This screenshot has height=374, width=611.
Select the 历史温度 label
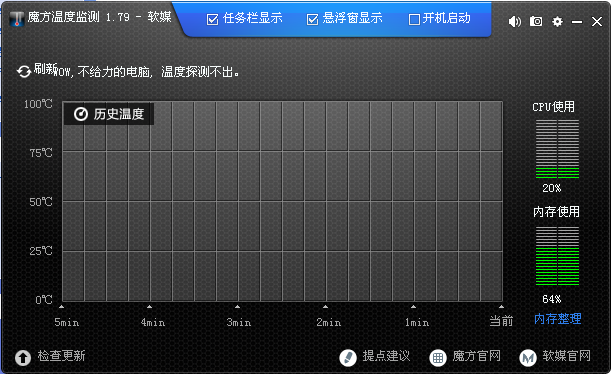(x=119, y=114)
